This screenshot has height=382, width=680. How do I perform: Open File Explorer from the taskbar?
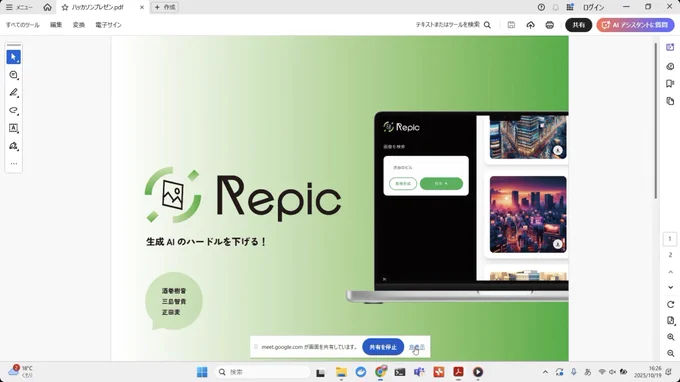tap(341, 372)
